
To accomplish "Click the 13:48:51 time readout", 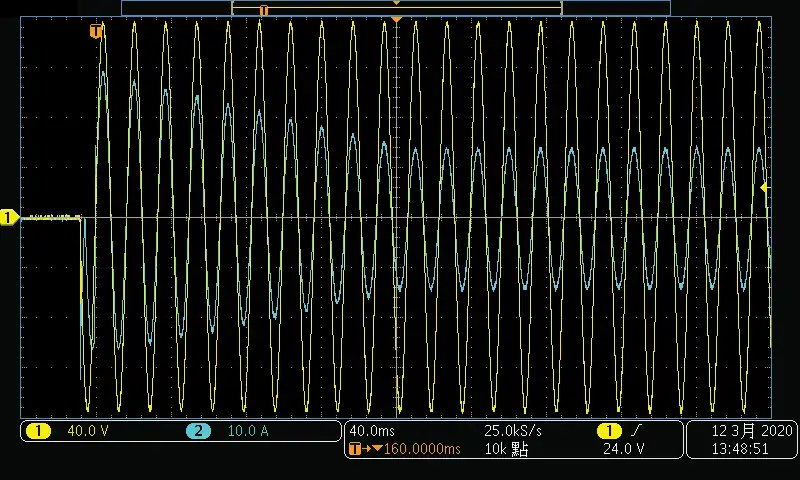I will (741, 450).
